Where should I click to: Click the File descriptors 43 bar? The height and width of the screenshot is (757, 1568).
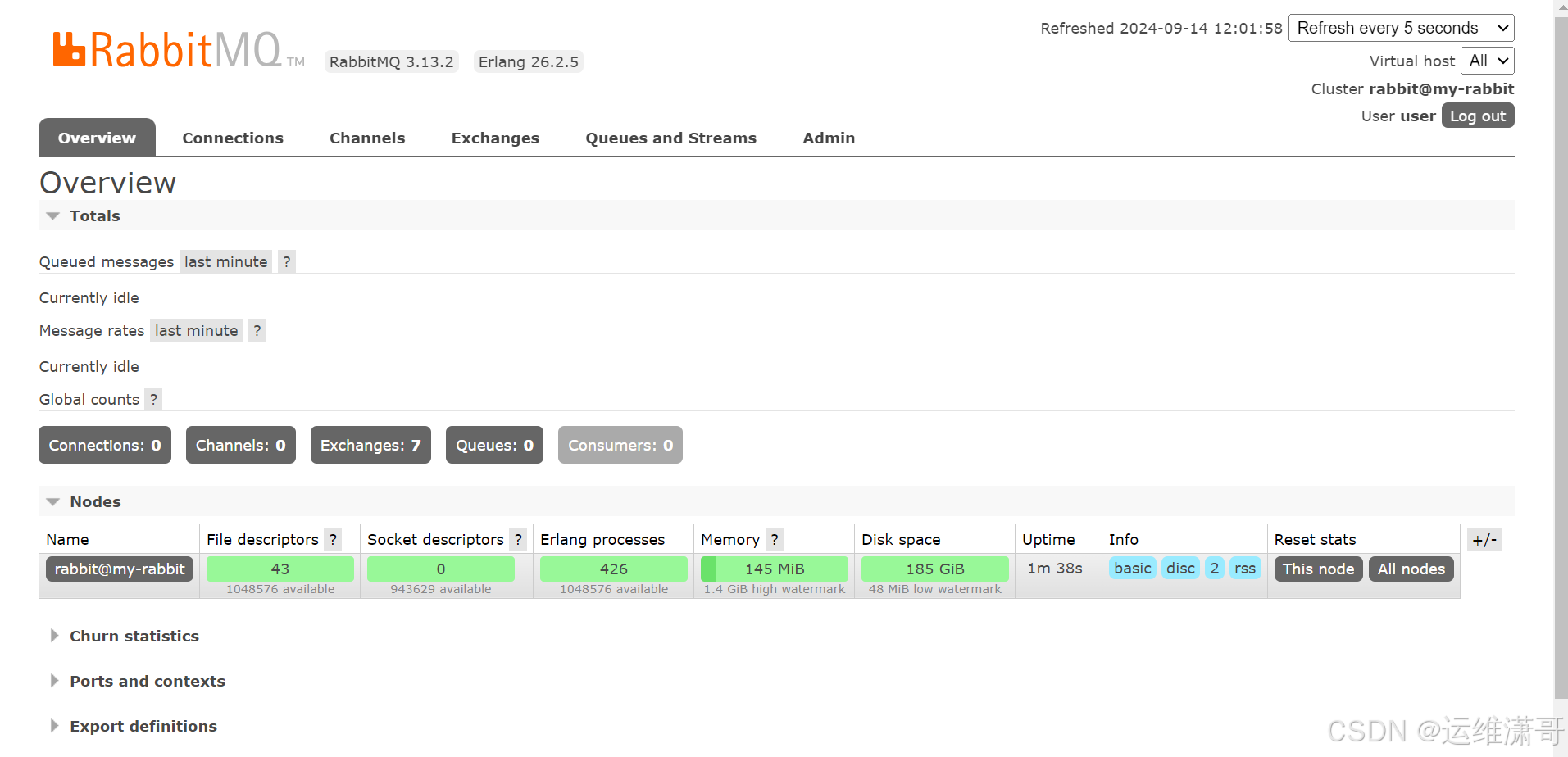point(280,569)
